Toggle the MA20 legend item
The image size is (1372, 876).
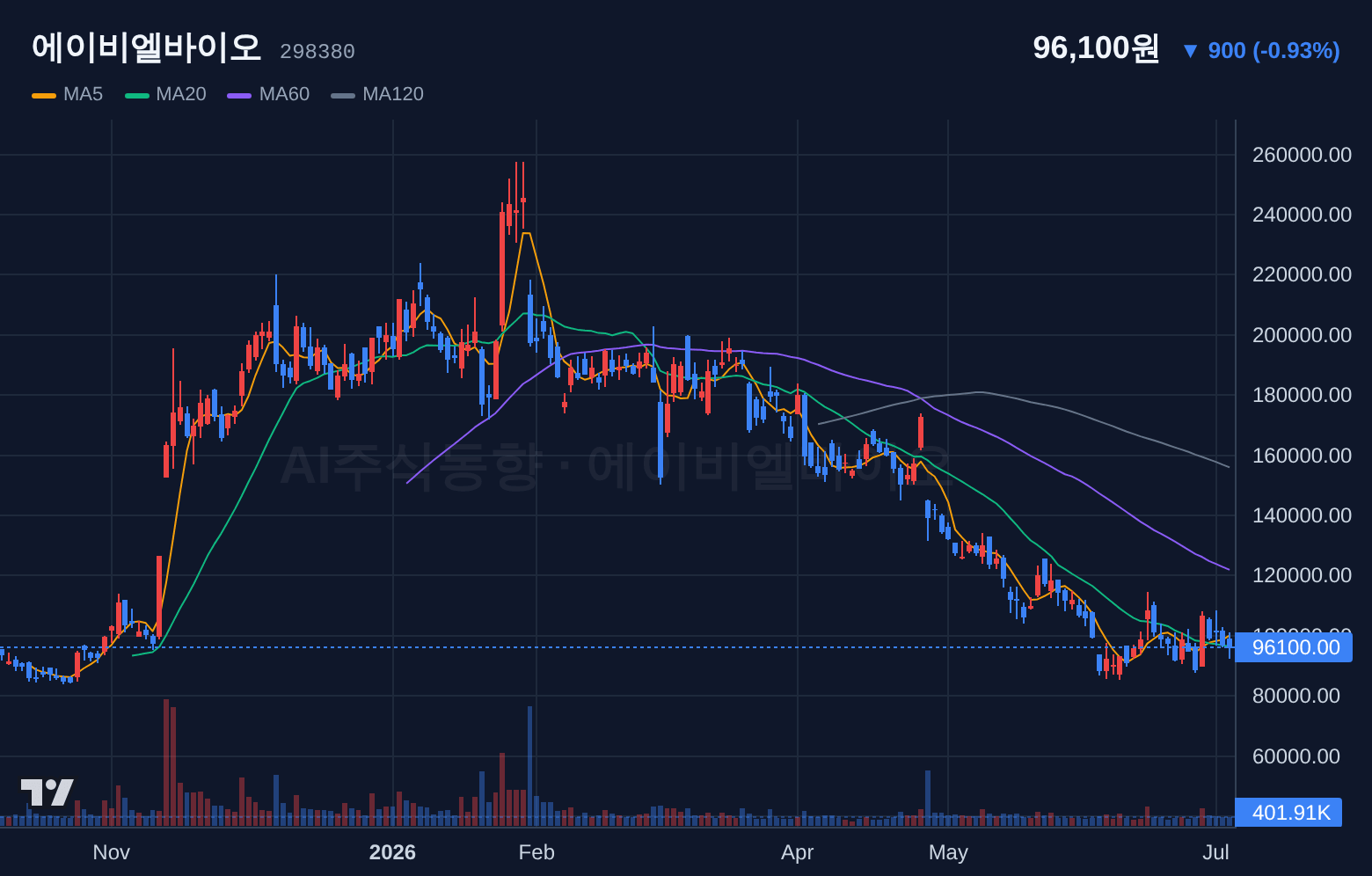tap(166, 94)
